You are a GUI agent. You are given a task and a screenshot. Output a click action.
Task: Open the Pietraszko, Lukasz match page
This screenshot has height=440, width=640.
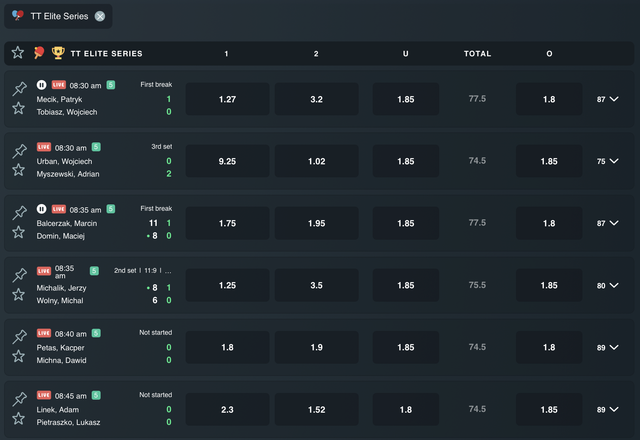point(68,422)
